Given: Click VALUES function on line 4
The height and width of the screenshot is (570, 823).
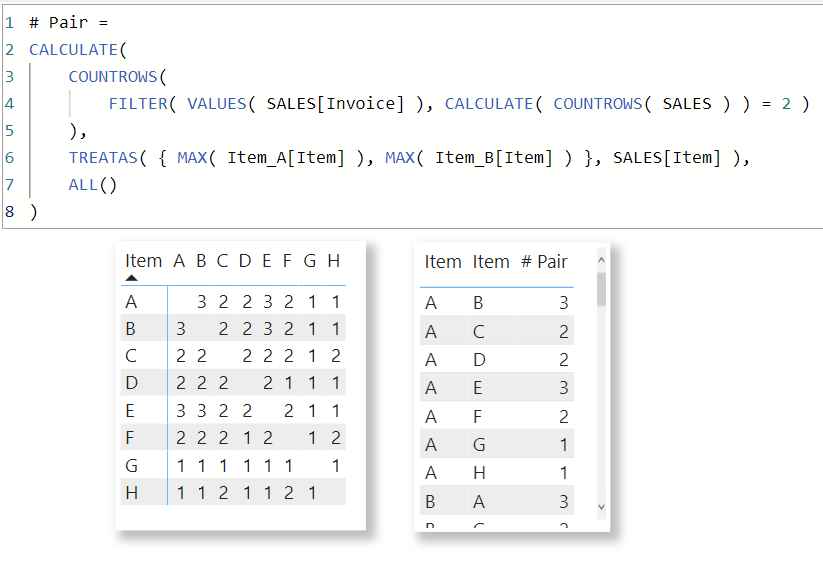Looking at the screenshot, I should (216, 104).
